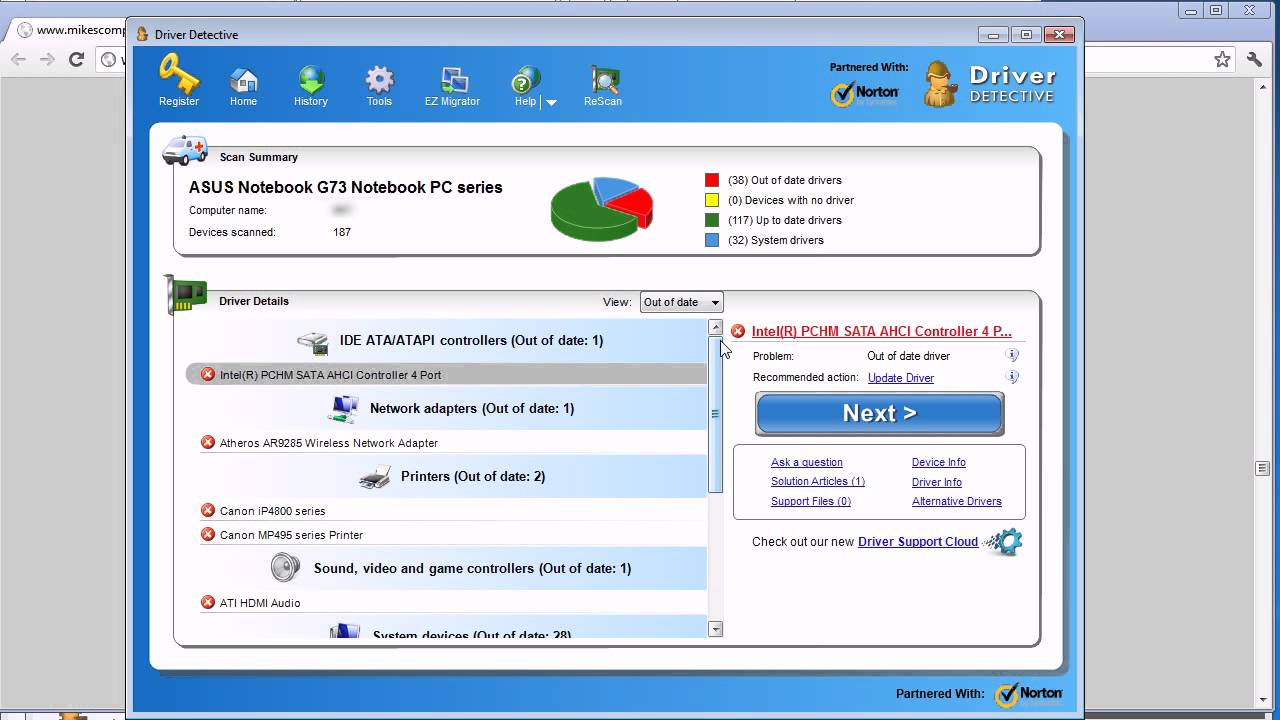
Task: Select IDE ATA/ATAPI controllers category header
Action: pos(446,341)
